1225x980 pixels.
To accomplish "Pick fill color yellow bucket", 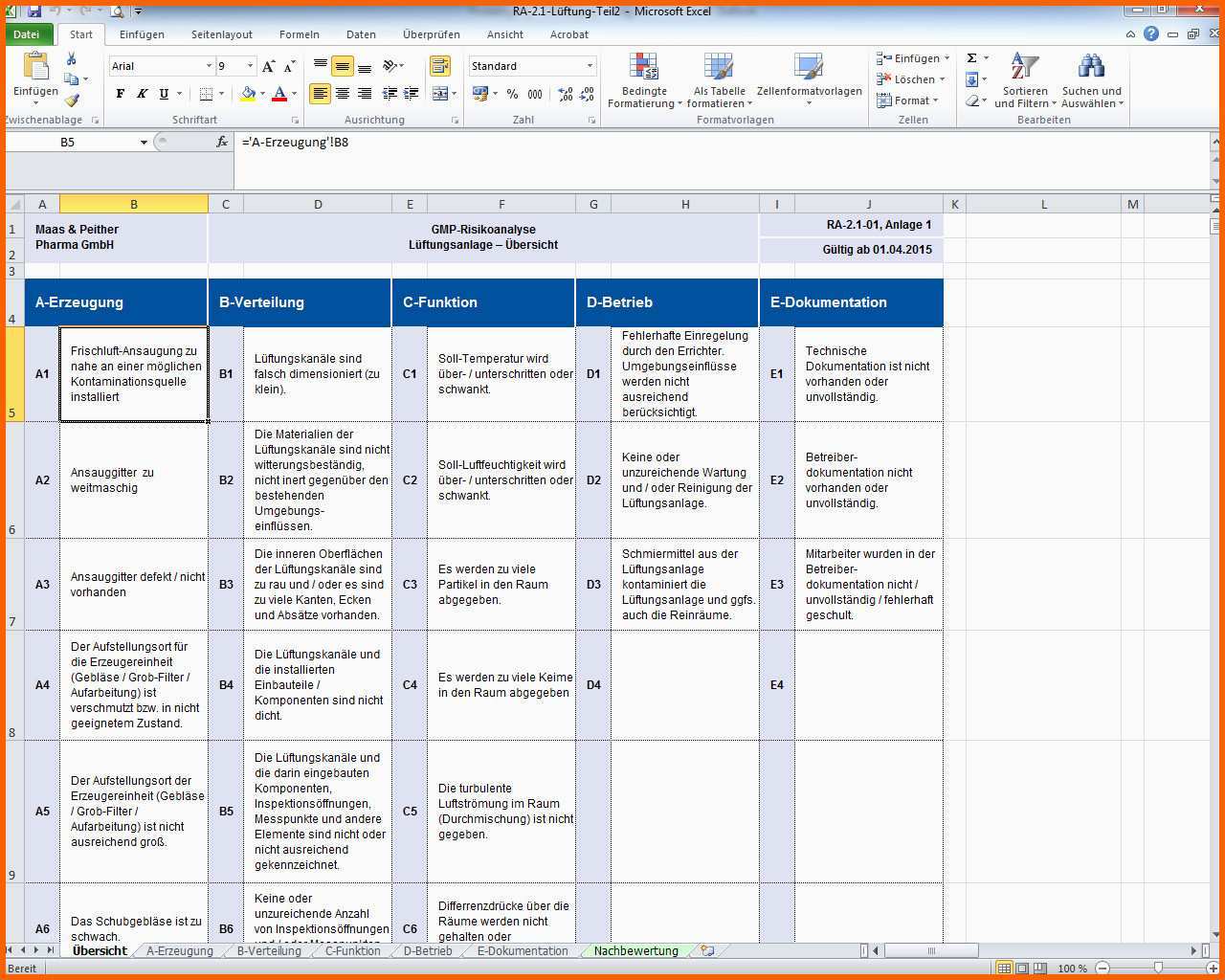I will (248, 94).
